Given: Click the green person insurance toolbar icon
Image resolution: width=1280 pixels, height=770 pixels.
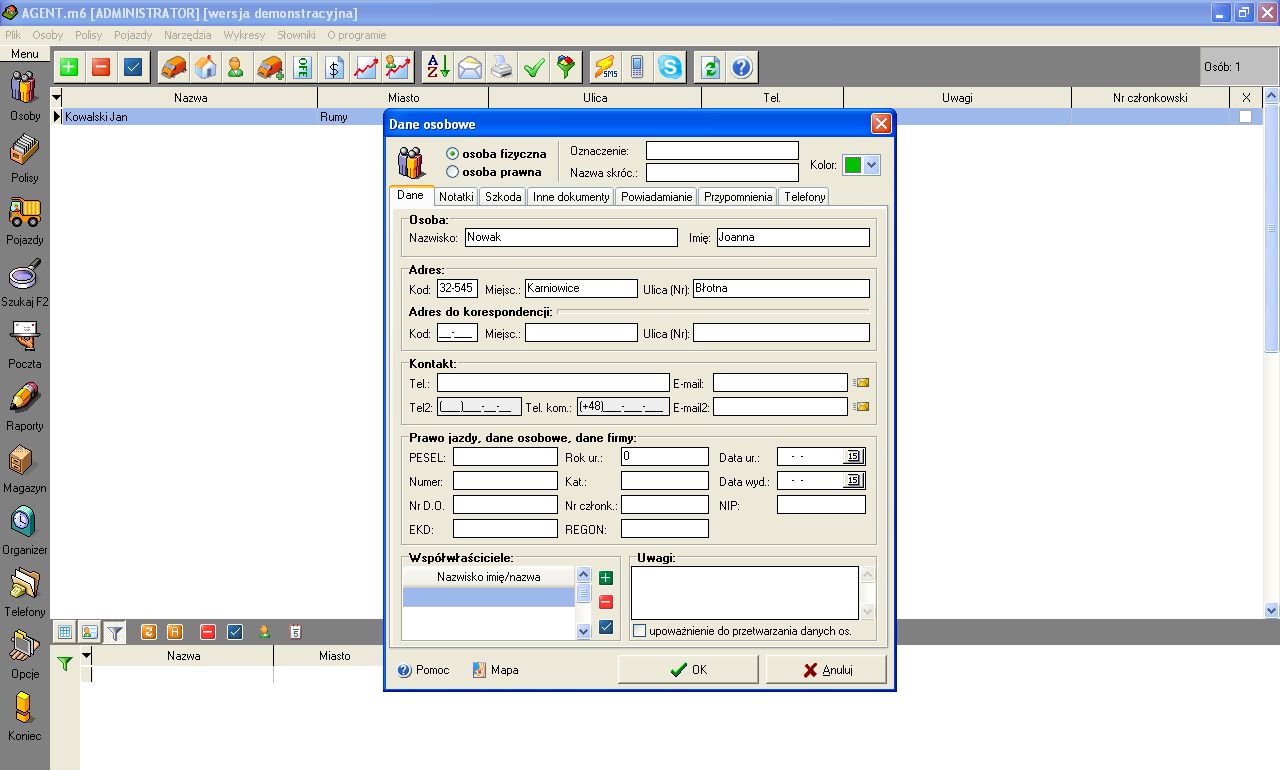Looking at the screenshot, I should coord(236,67).
